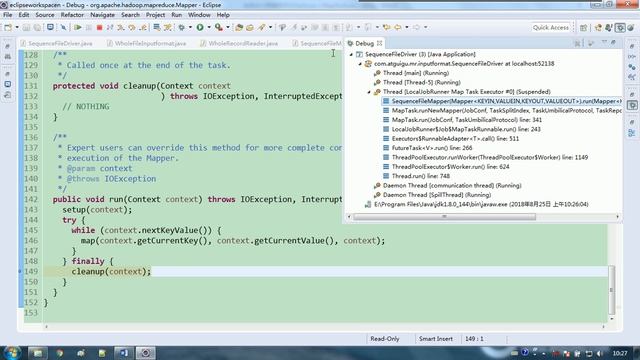Click the Step Return toolbar icon
Screen dimensions: 640x360
[x=143, y=27]
